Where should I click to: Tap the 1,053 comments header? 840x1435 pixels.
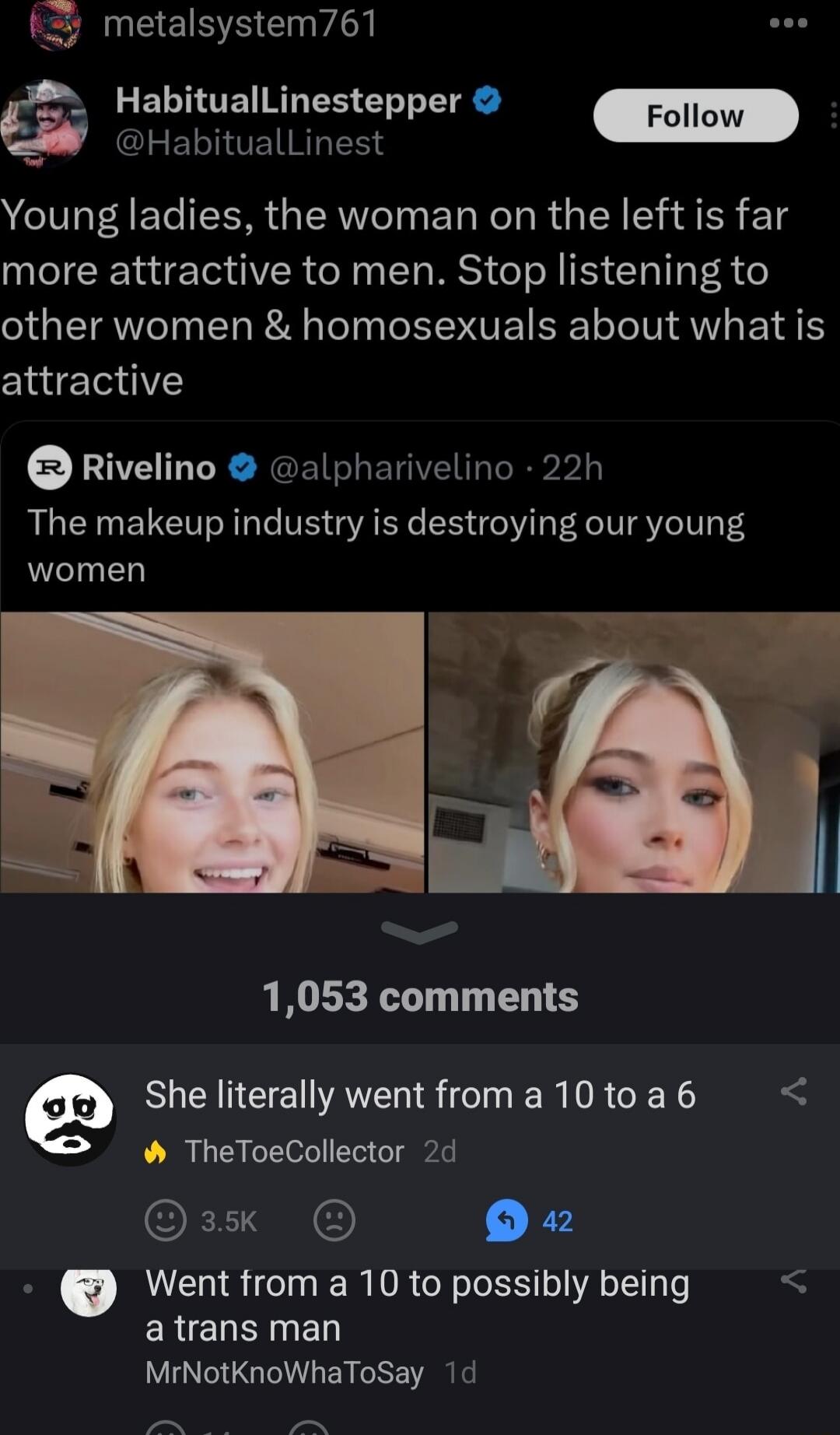tap(420, 997)
